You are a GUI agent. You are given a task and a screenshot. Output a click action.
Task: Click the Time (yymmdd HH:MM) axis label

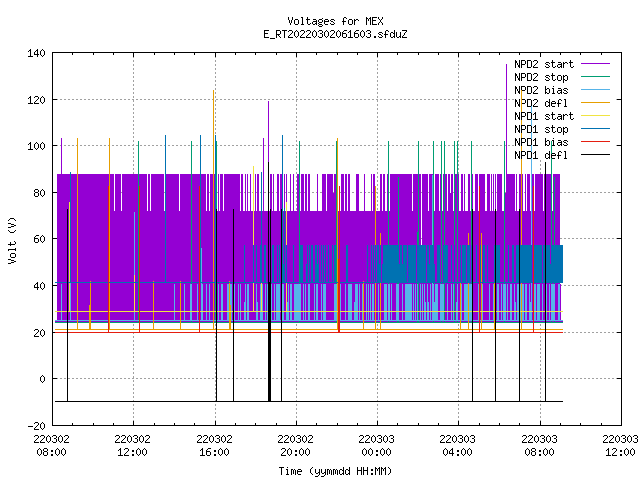(x=335, y=471)
